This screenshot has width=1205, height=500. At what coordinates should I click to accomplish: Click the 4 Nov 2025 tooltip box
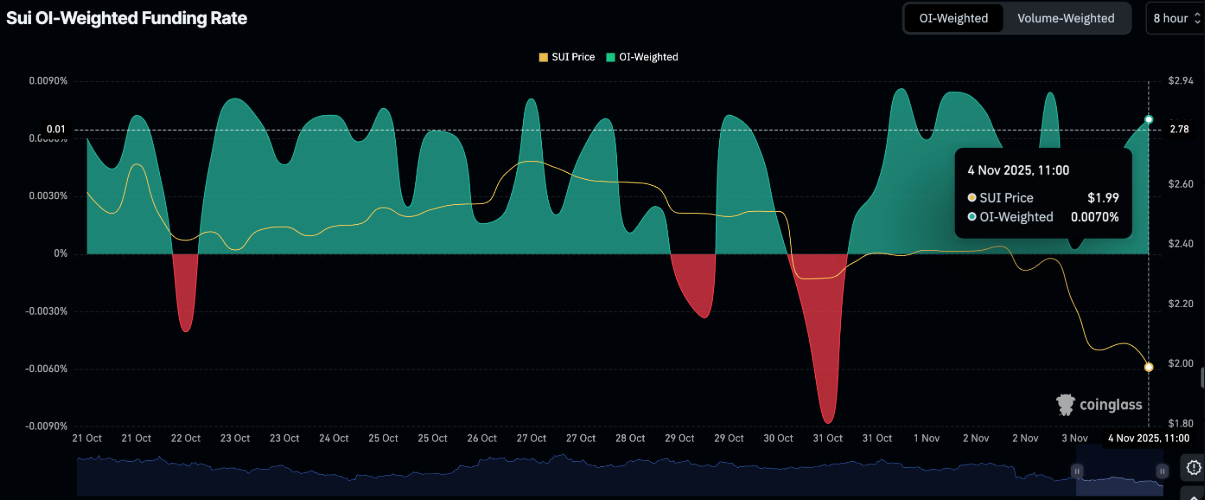click(x=1043, y=193)
